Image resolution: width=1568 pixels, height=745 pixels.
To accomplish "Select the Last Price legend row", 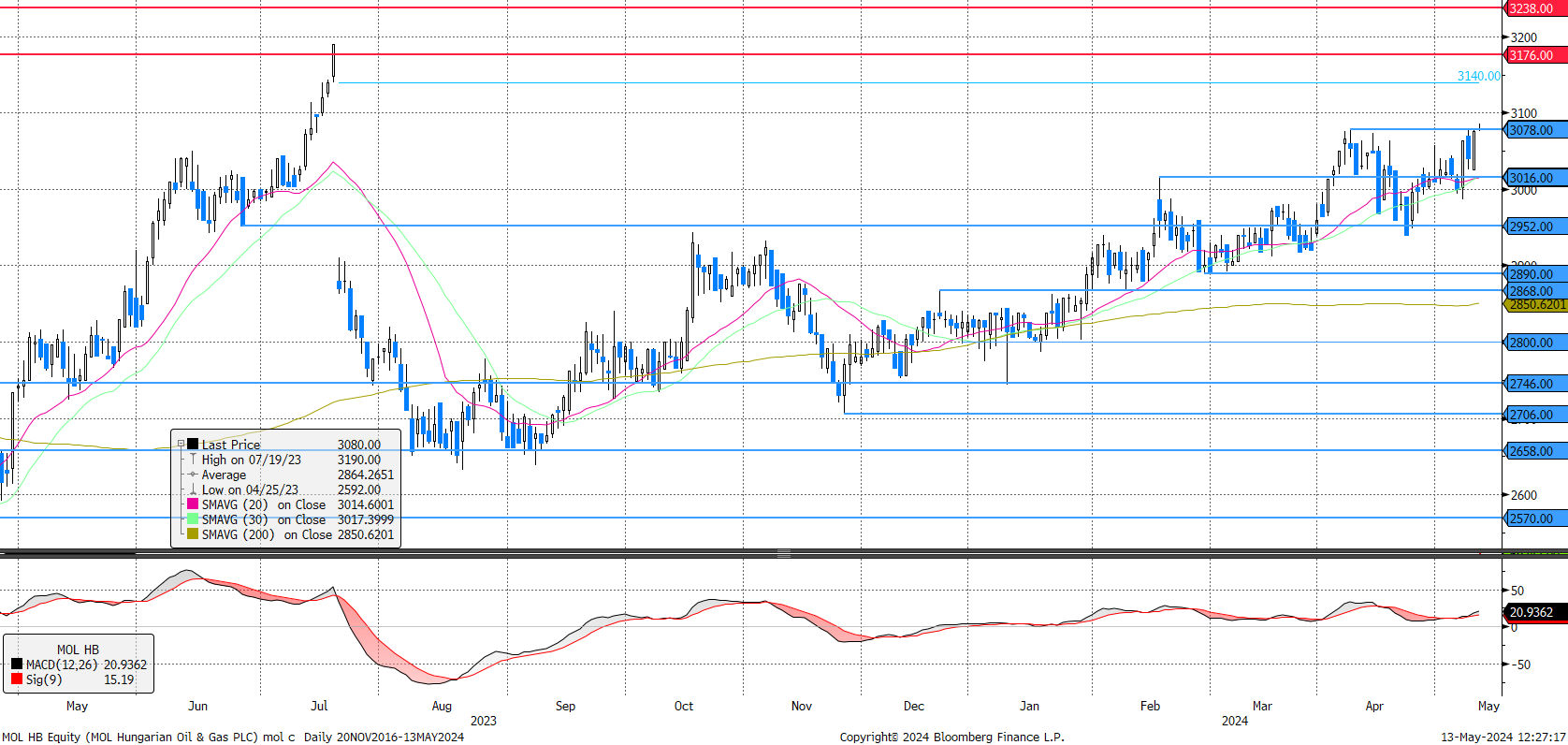I will tap(285, 445).
